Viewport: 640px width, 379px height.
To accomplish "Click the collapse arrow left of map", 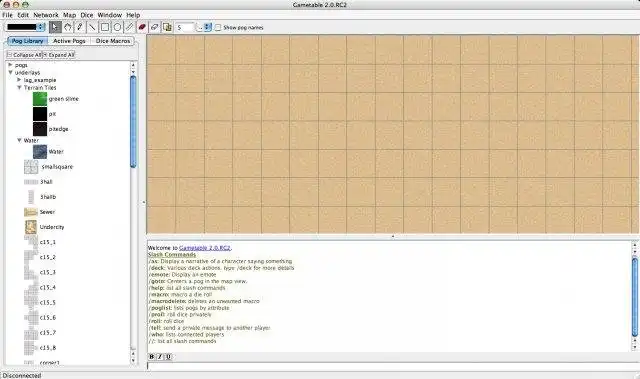I will pos(143,202).
